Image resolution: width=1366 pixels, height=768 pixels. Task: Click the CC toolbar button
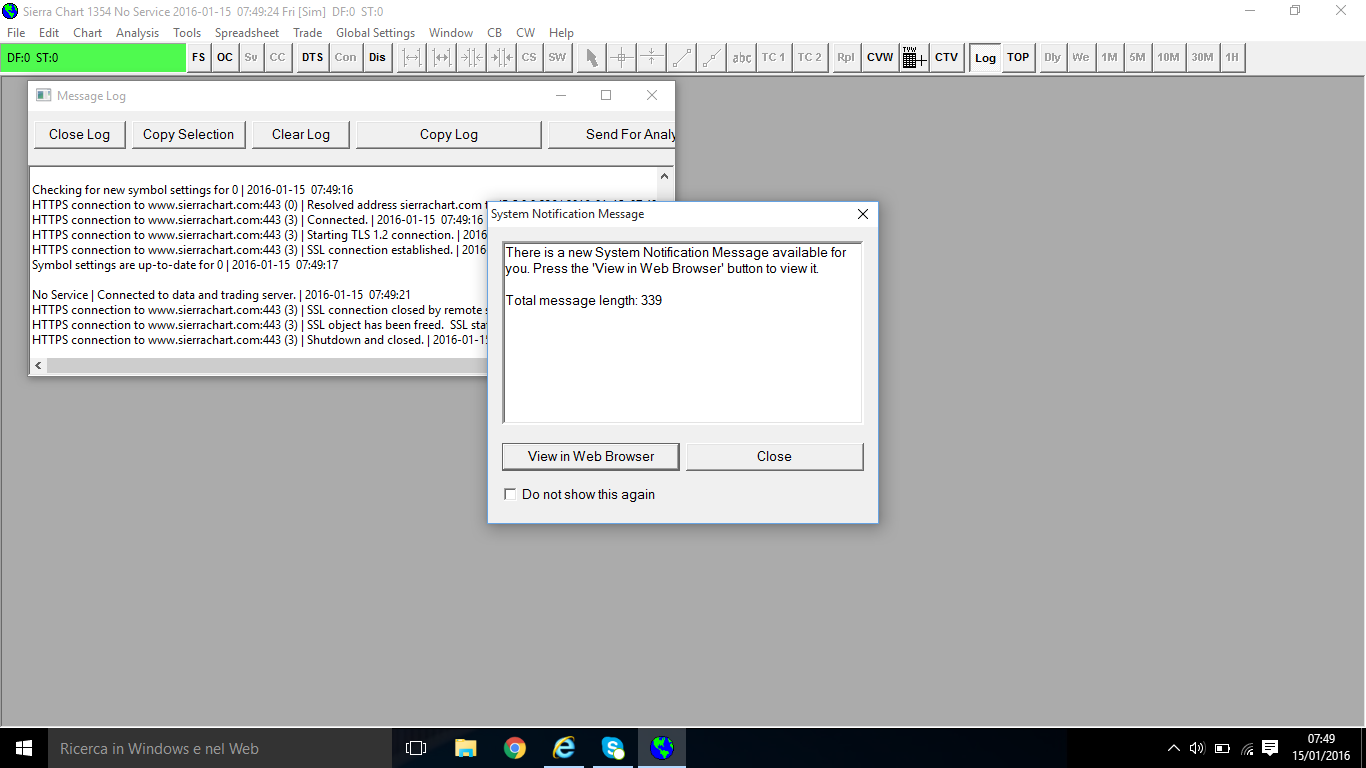[x=278, y=57]
